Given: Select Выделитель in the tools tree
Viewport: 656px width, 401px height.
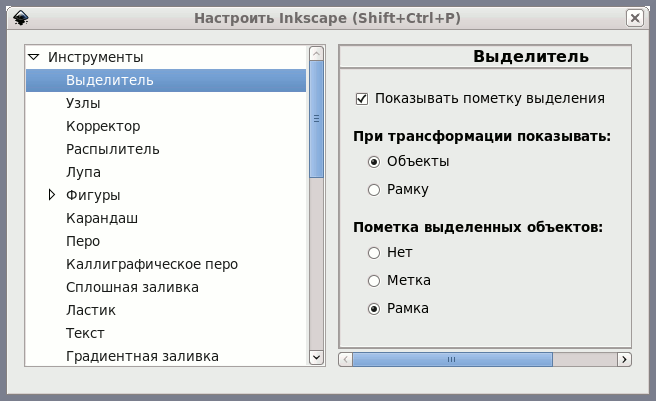Looking at the screenshot, I should click(x=166, y=80).
